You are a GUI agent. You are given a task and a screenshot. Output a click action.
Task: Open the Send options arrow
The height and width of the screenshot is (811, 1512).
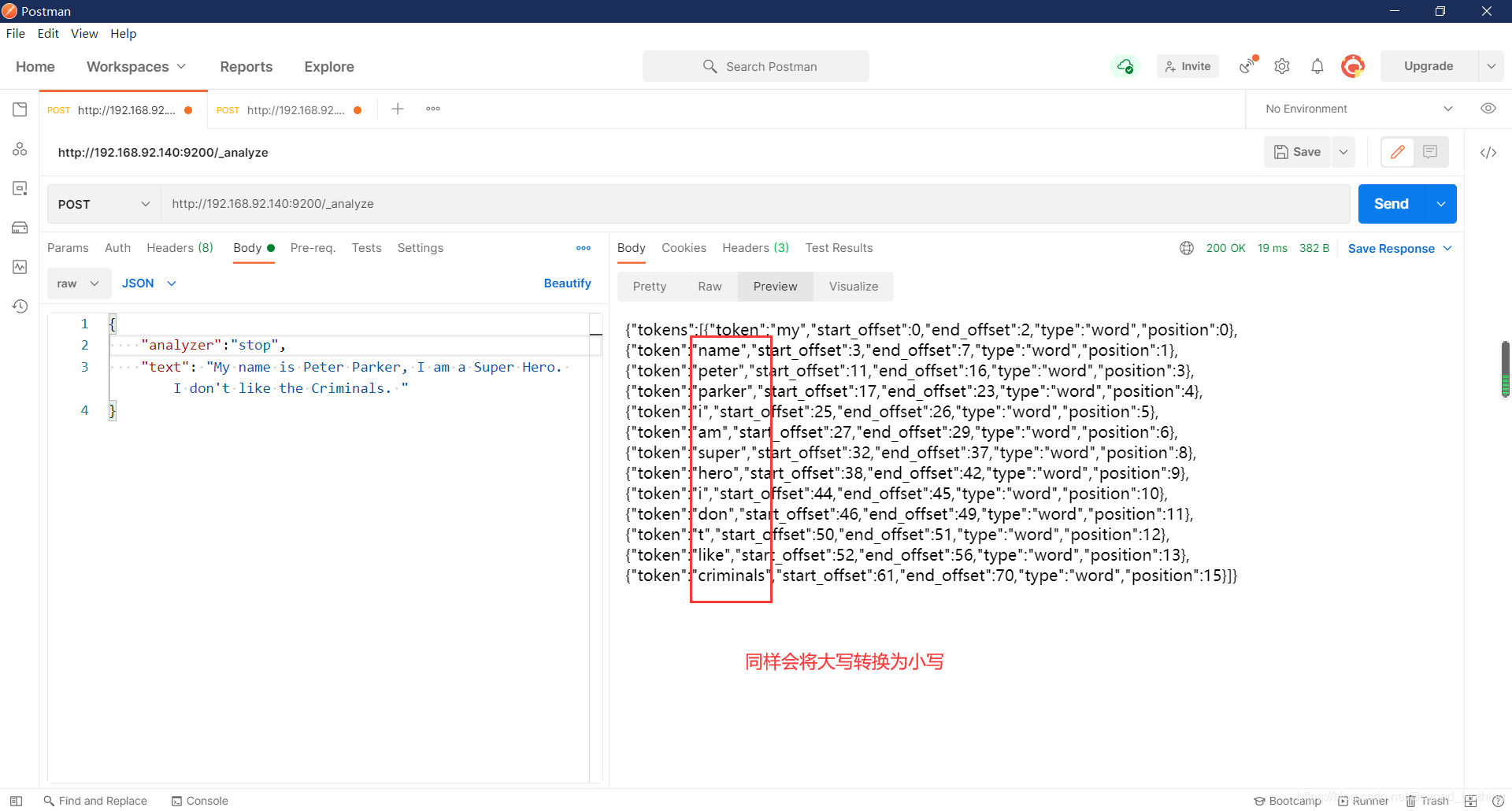click(1441, 204)
